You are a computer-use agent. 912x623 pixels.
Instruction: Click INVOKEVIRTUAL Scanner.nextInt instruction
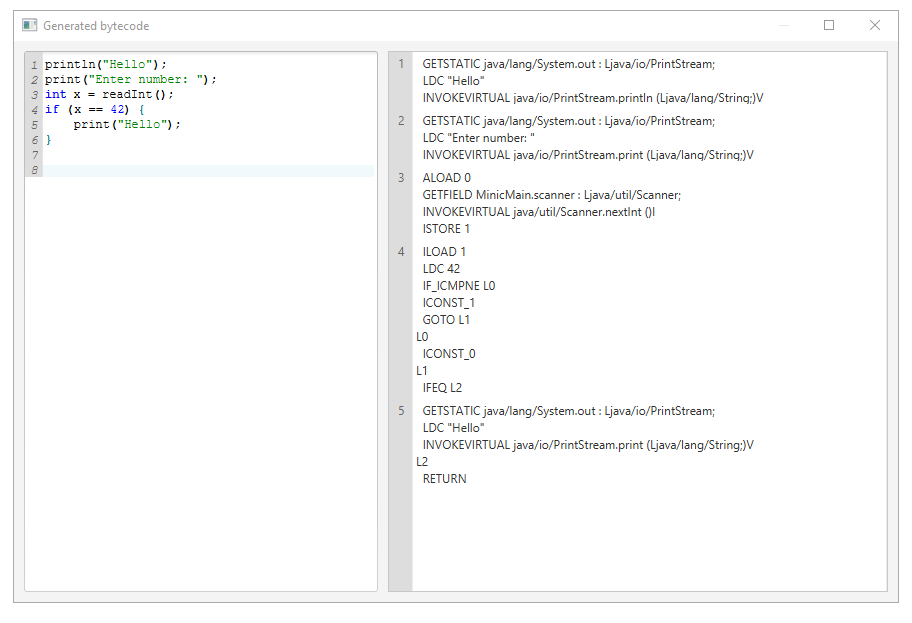coord(539,212)
